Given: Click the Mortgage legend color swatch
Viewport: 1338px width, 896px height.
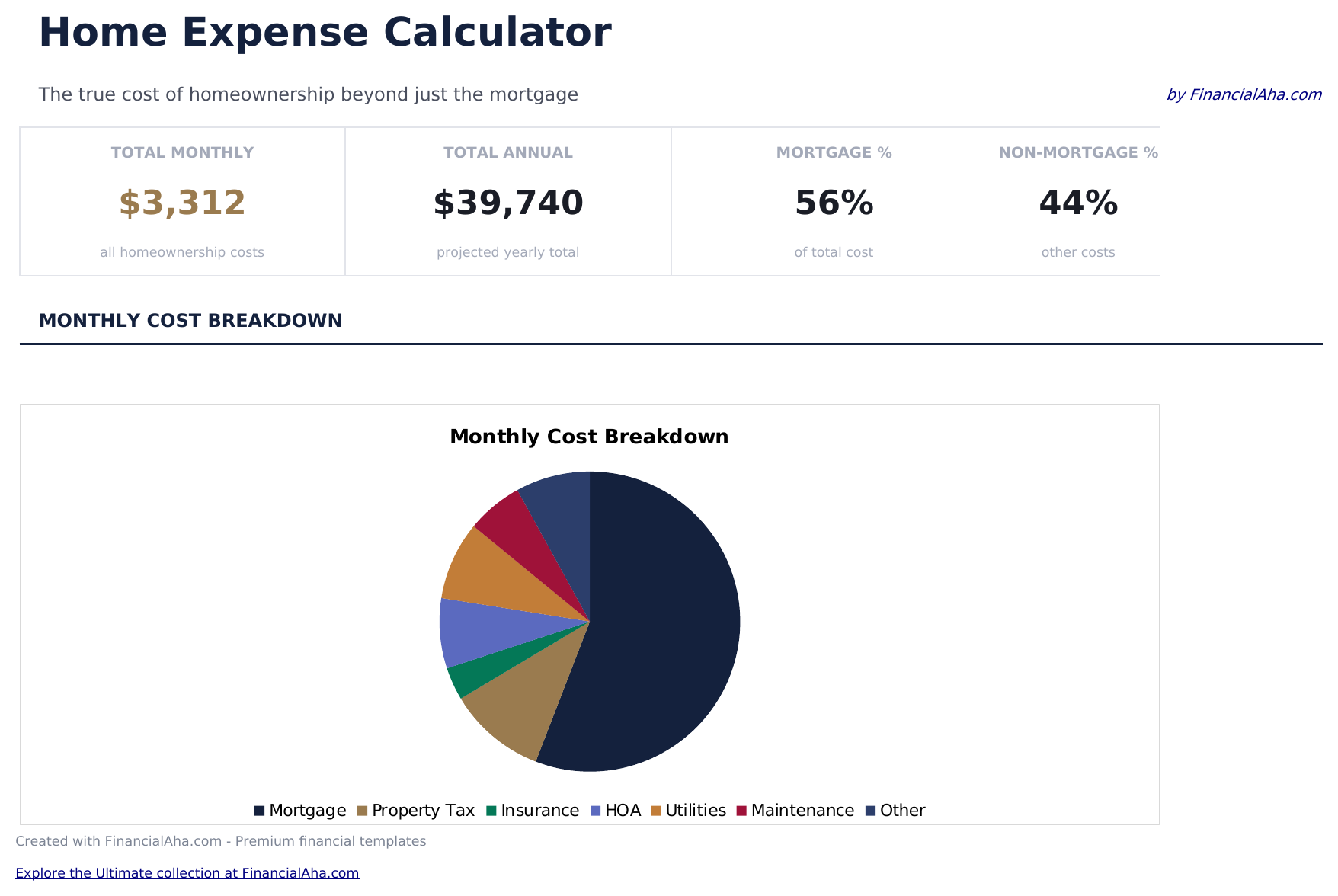Looking at the screenshot, I should click(x=259, y=811).
